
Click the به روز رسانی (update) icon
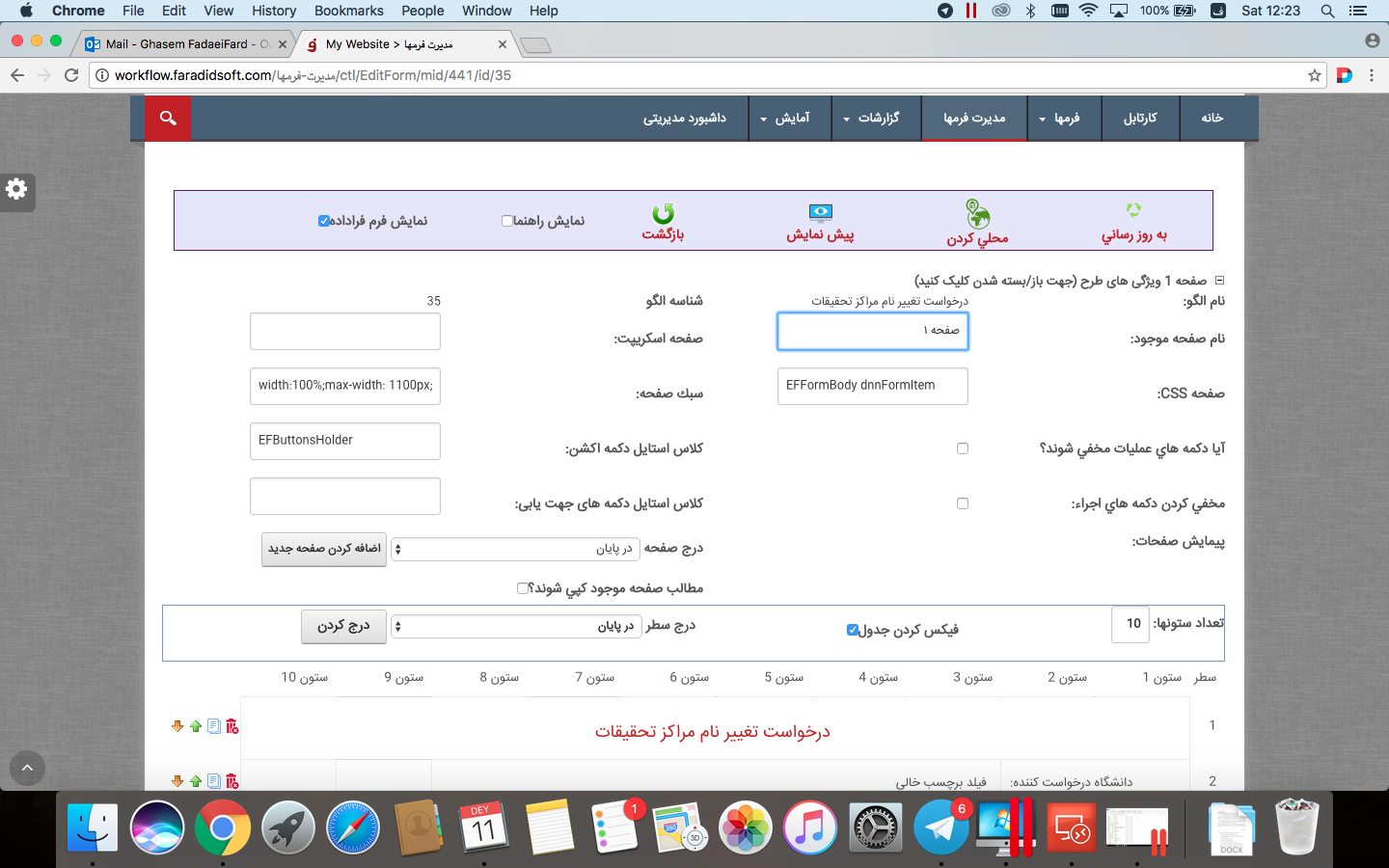pos(1133,210)
